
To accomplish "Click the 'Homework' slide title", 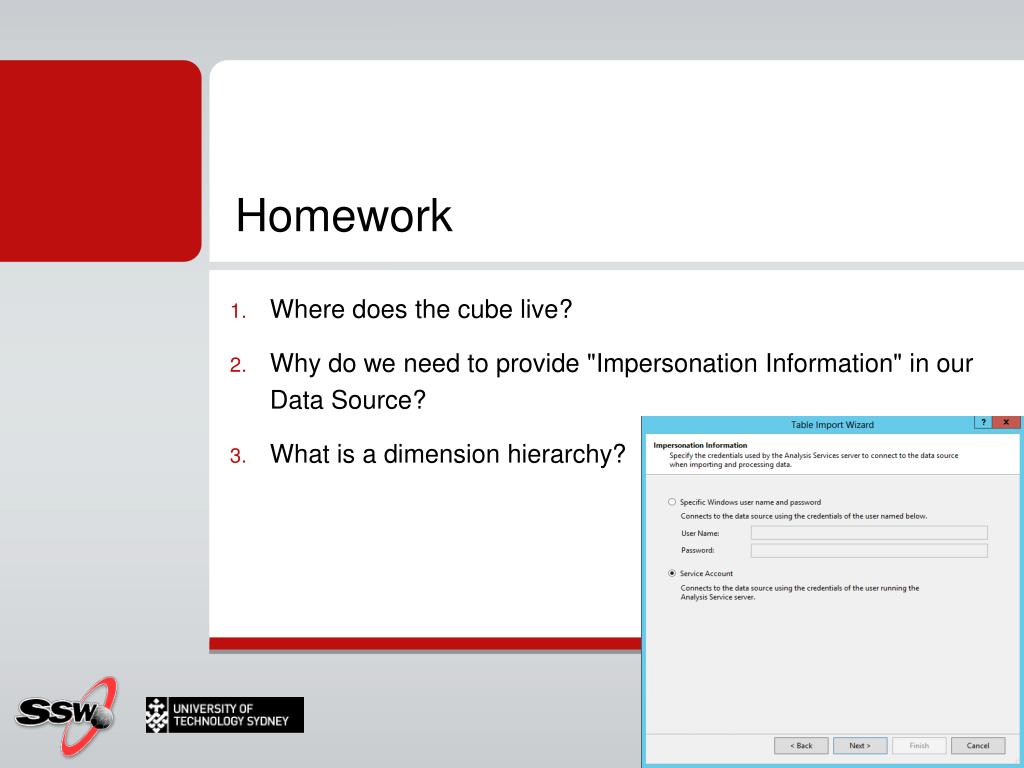I will click(x=344, y=216).
